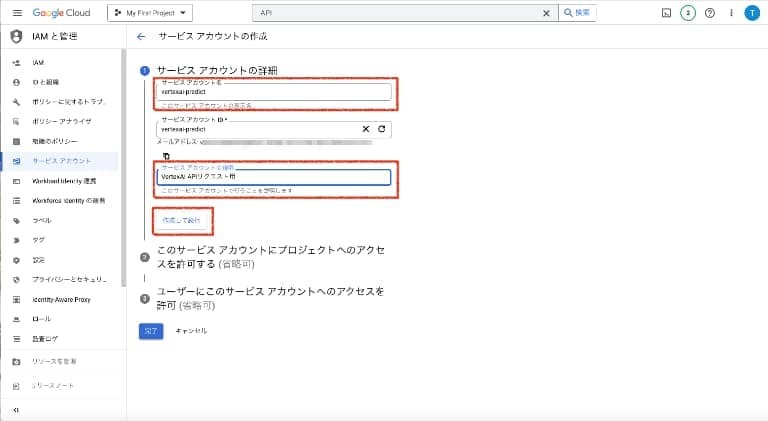Image resolution: width=768 pixels, height=421 pixels.
Task: Open the notifications badge showing 2
Action: [688, 13]
